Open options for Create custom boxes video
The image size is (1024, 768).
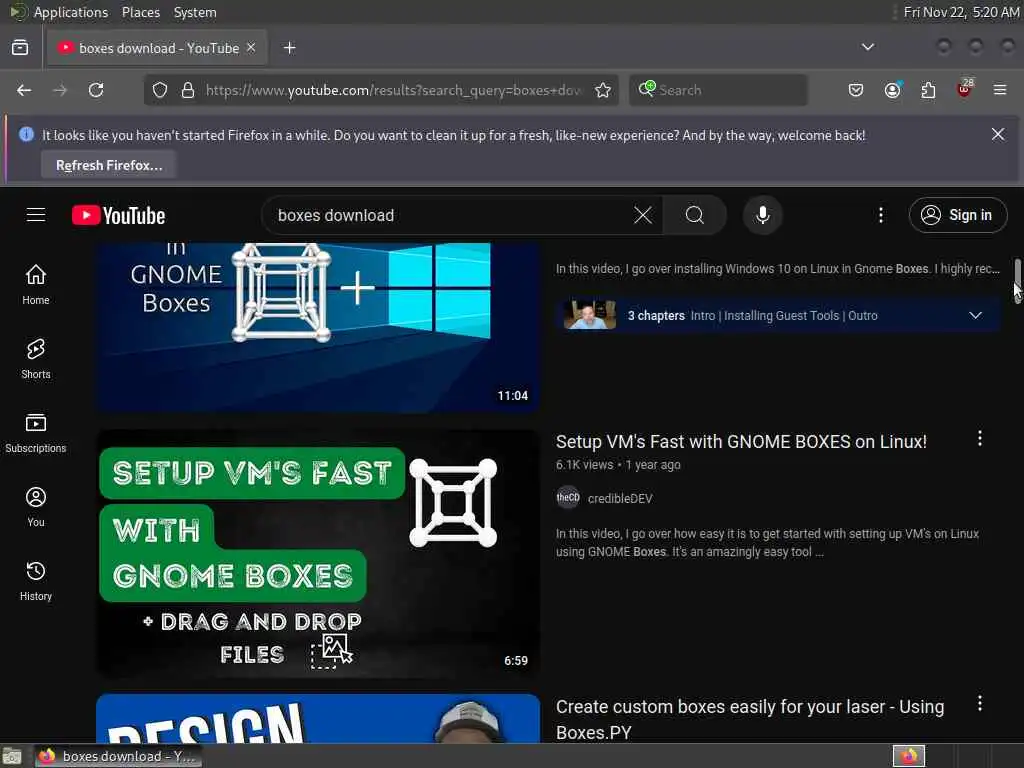980,703
